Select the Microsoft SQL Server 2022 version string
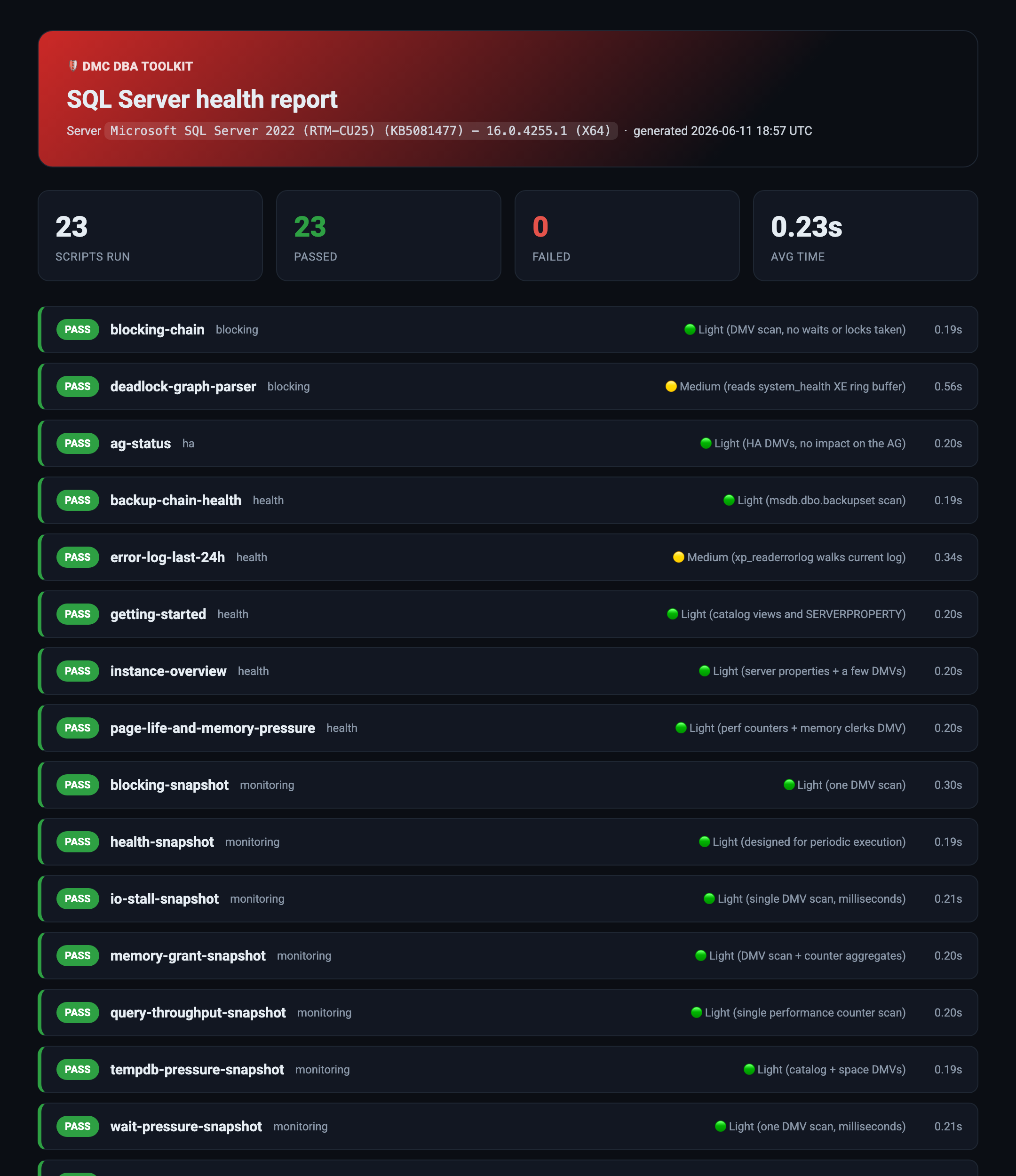This screenshot has height=1176, width=1016. pyautogui.click(x=361, y=131)
